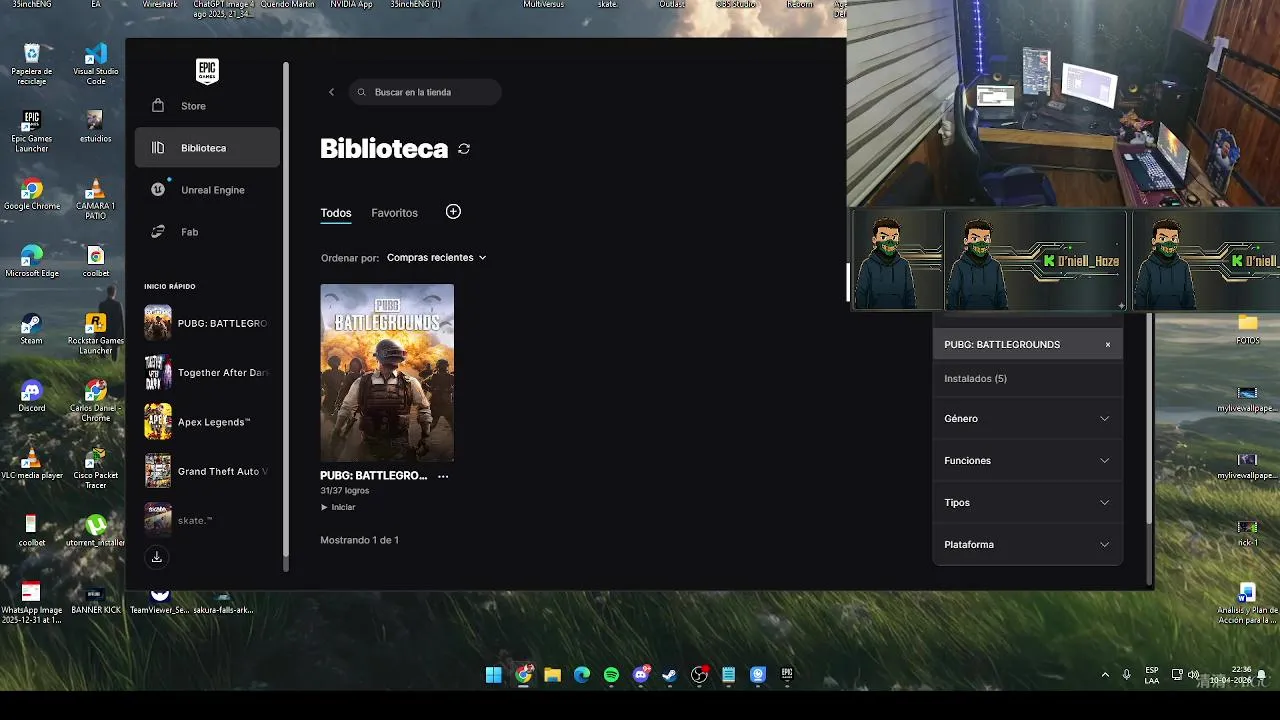
Task: Expand the Funciones filter
Action: pos(1028,461)
